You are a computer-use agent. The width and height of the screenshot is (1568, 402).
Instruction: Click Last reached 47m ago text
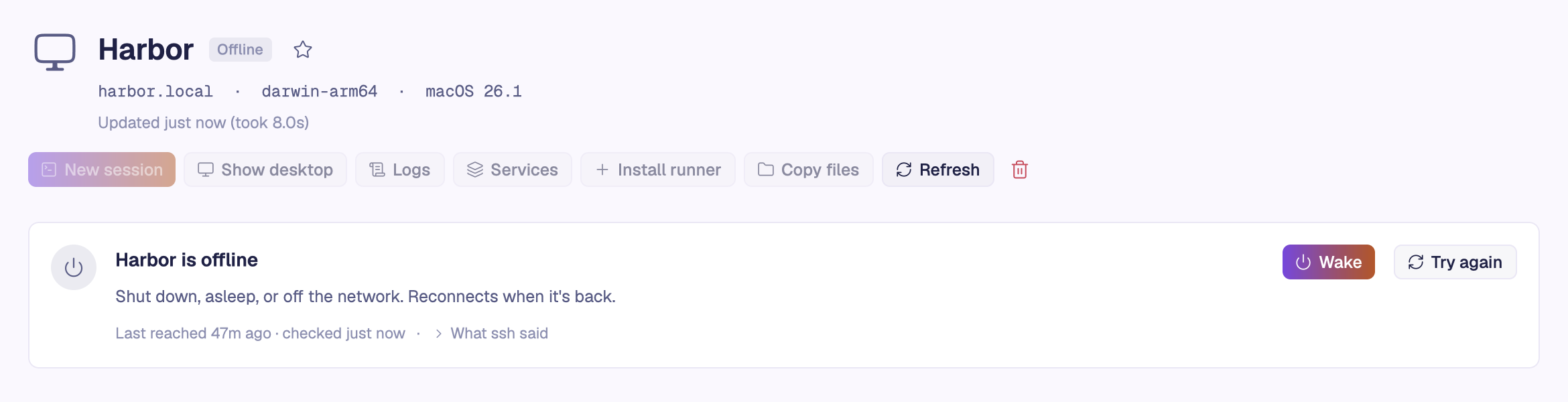click(193, 333)
